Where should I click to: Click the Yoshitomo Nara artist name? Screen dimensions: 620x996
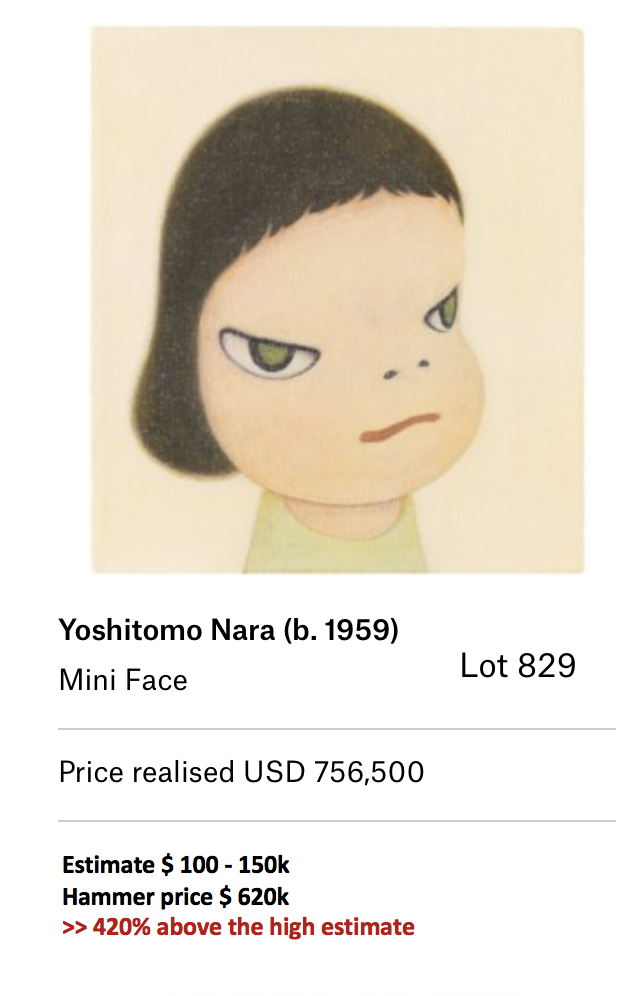166,630
